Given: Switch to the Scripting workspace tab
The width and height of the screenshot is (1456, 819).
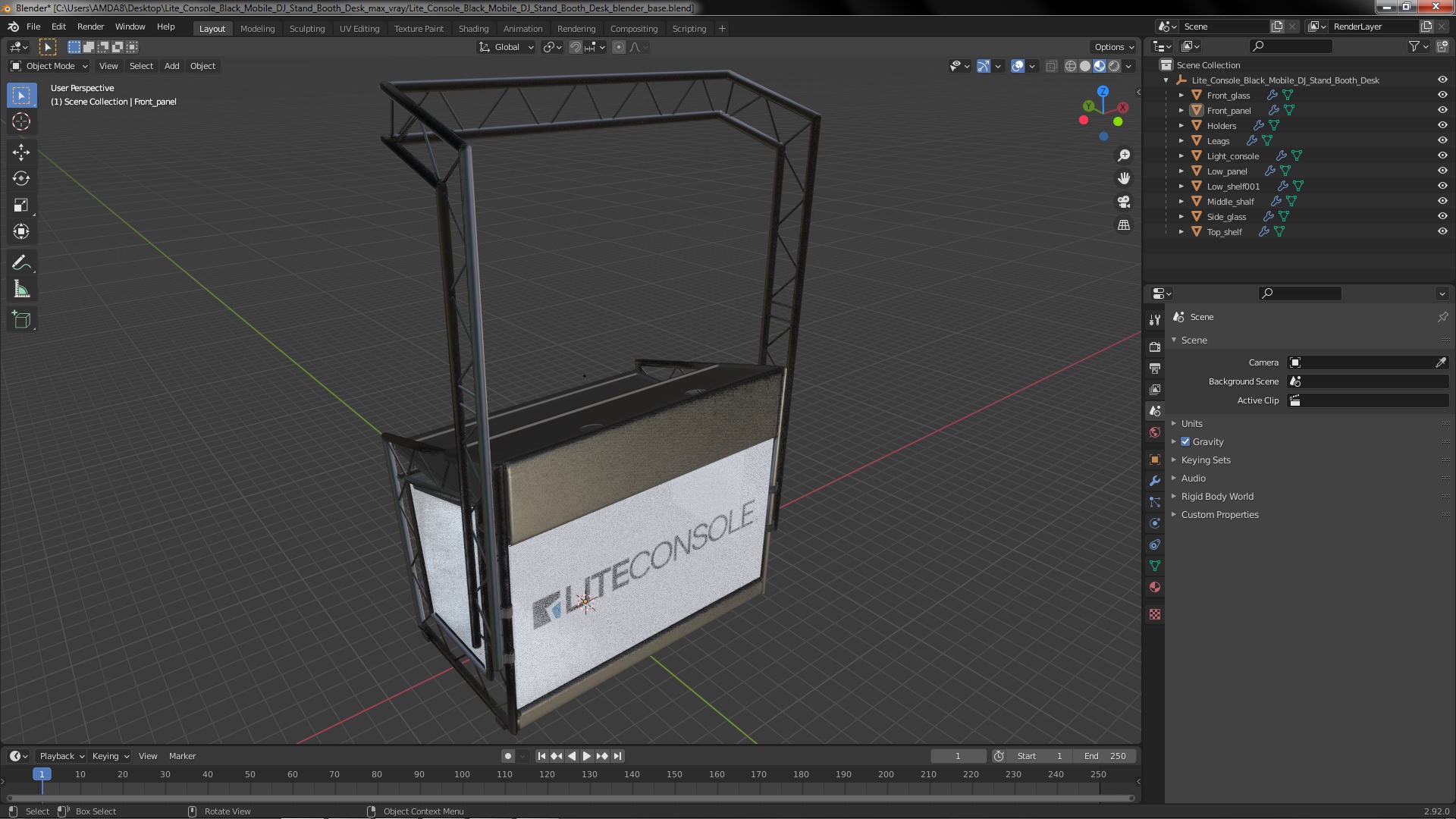Looking at the screenshot, I should point(689,29).
